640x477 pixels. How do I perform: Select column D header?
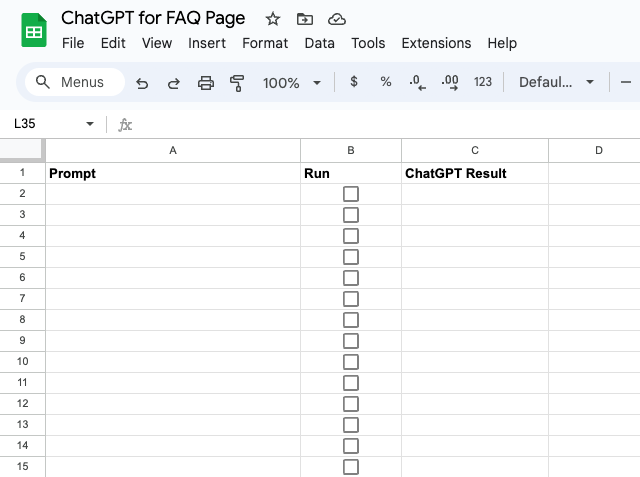coord(594,151)
